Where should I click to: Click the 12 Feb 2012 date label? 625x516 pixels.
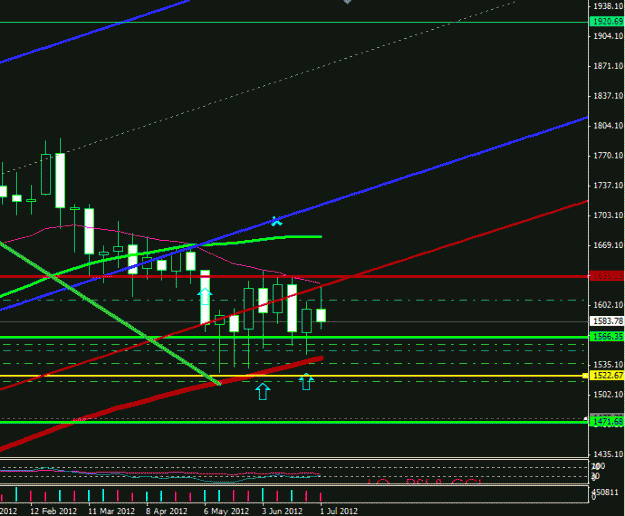(x=53, y=511)
